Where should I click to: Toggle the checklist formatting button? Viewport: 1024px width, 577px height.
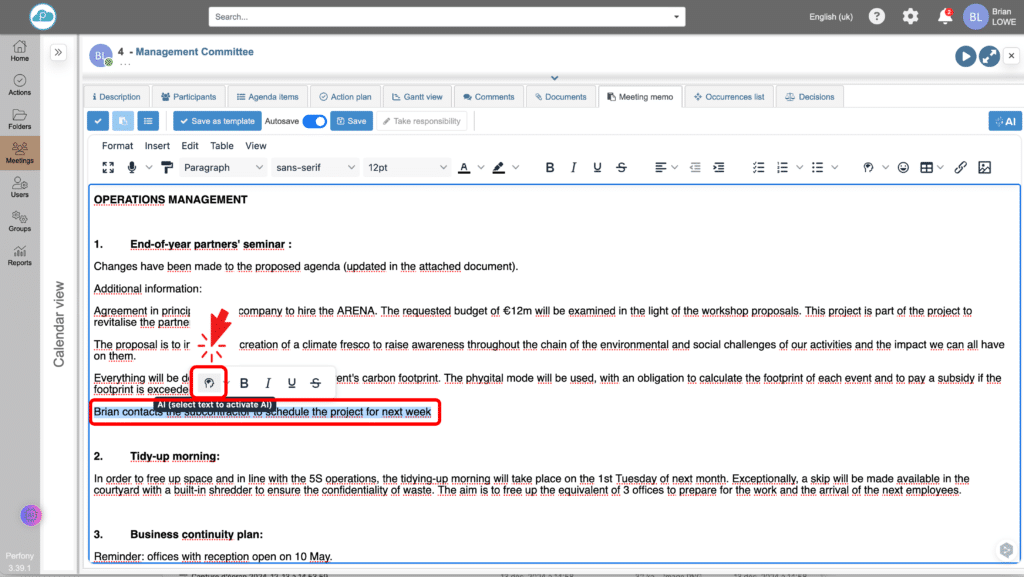[758, 168]
